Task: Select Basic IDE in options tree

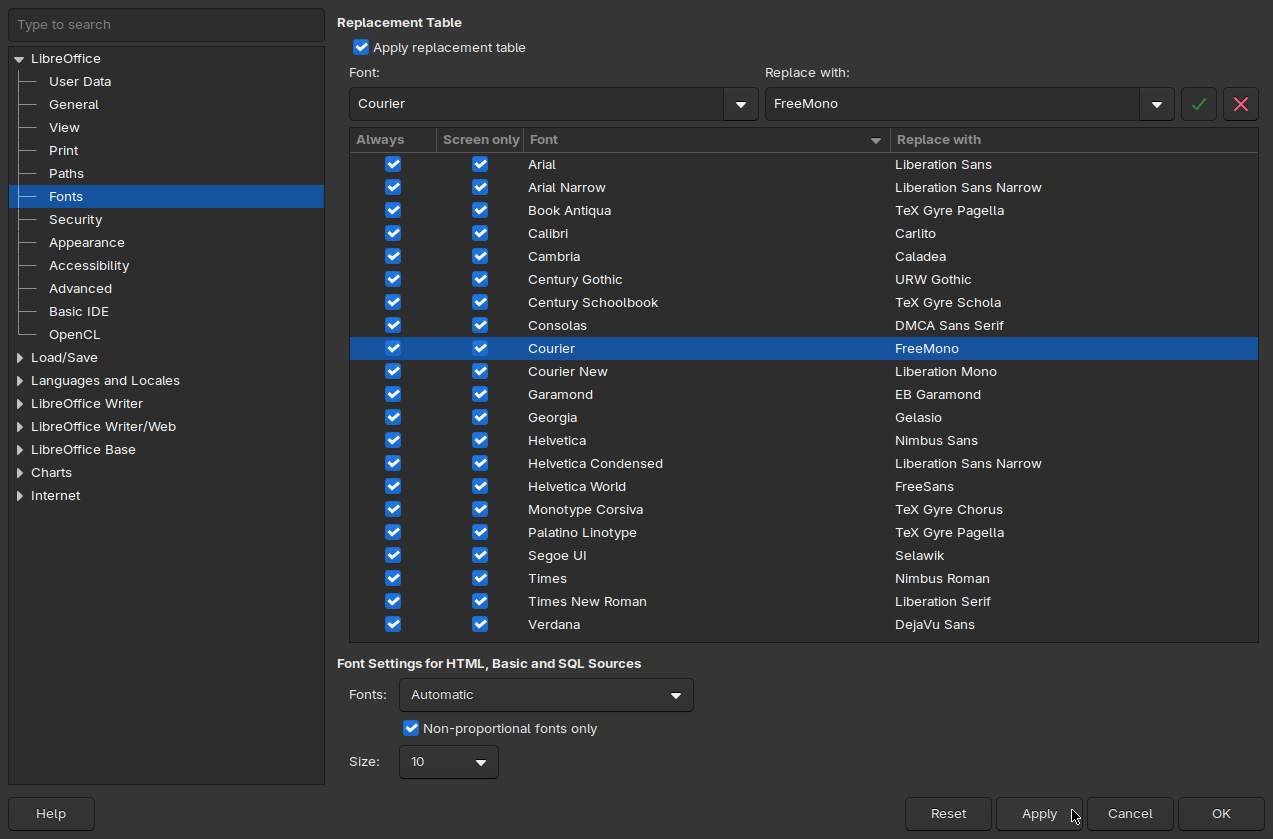Action: (79, 312)
